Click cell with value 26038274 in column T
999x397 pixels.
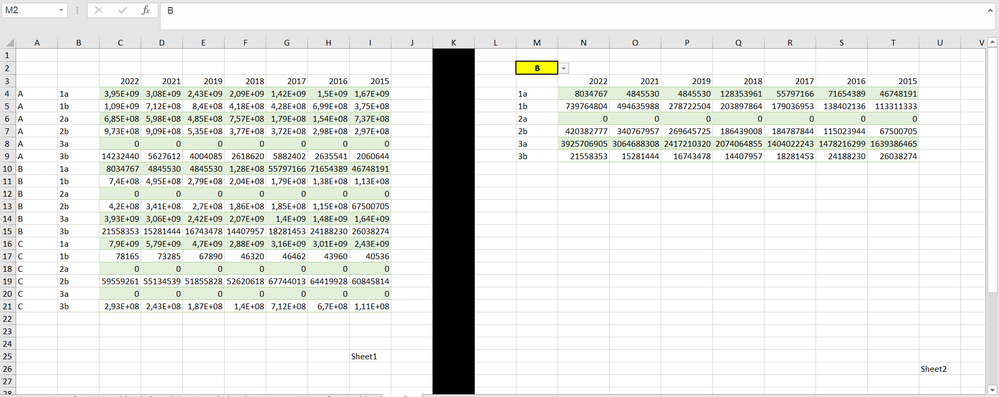click(x=893, y=156)
